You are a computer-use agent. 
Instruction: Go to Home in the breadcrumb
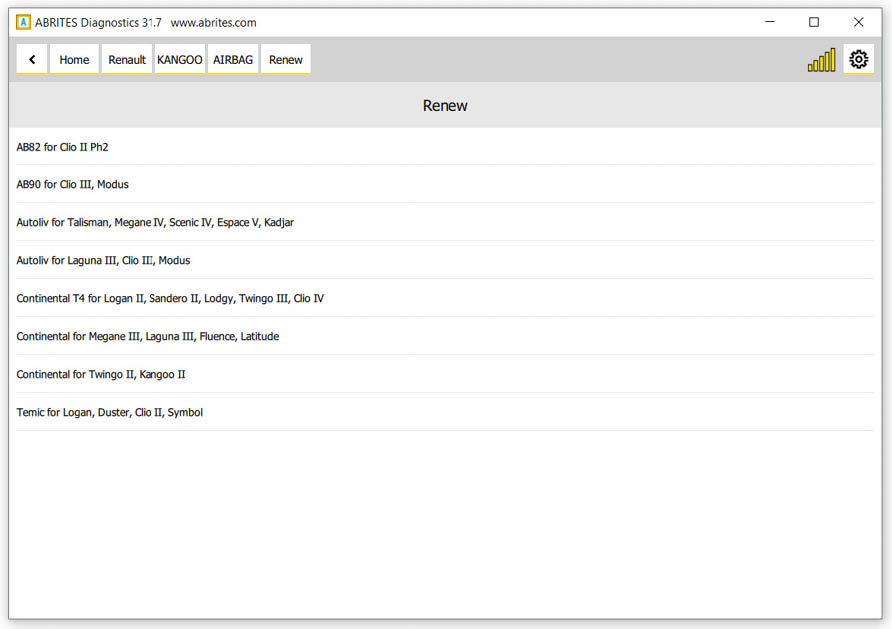pos(74,60)
